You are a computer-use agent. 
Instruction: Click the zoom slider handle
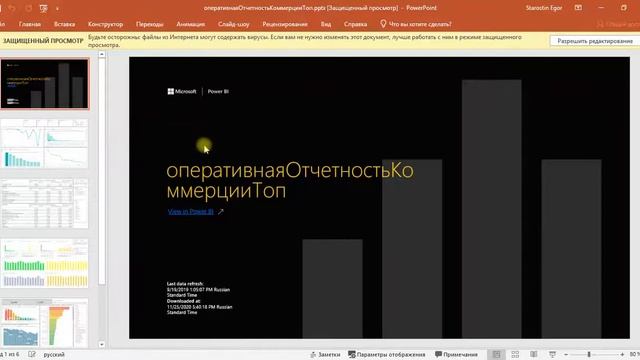(589, 354)
